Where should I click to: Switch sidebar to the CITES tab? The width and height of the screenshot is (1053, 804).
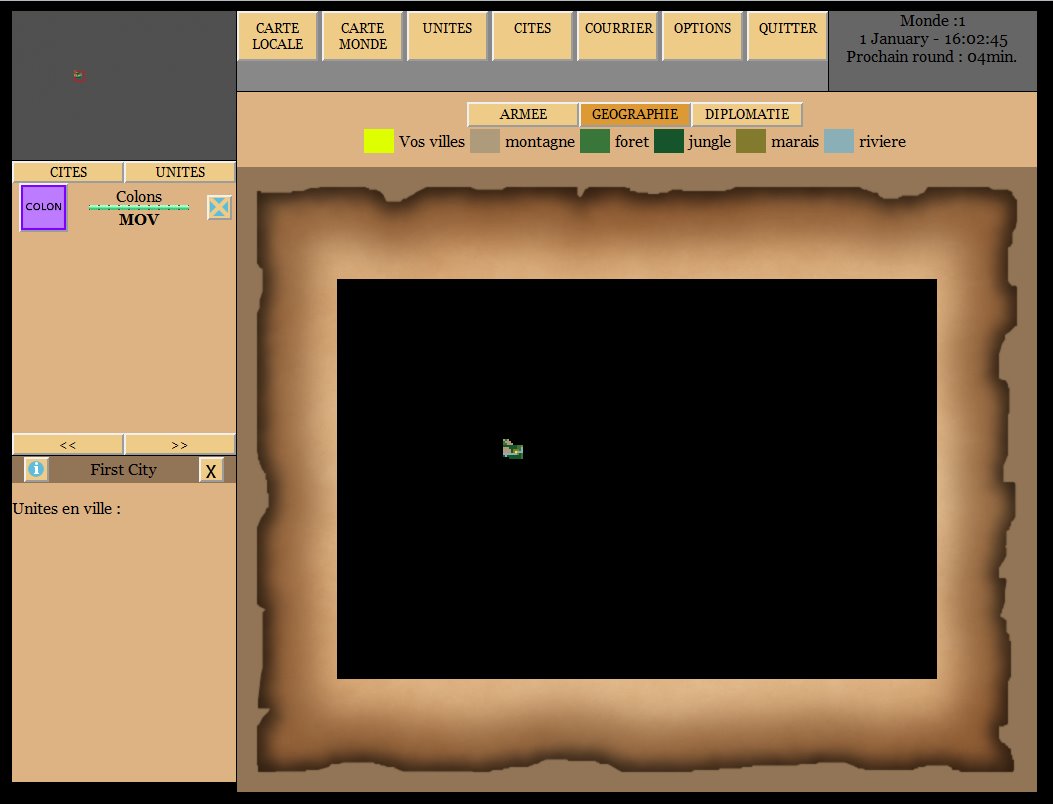(68, 172)
